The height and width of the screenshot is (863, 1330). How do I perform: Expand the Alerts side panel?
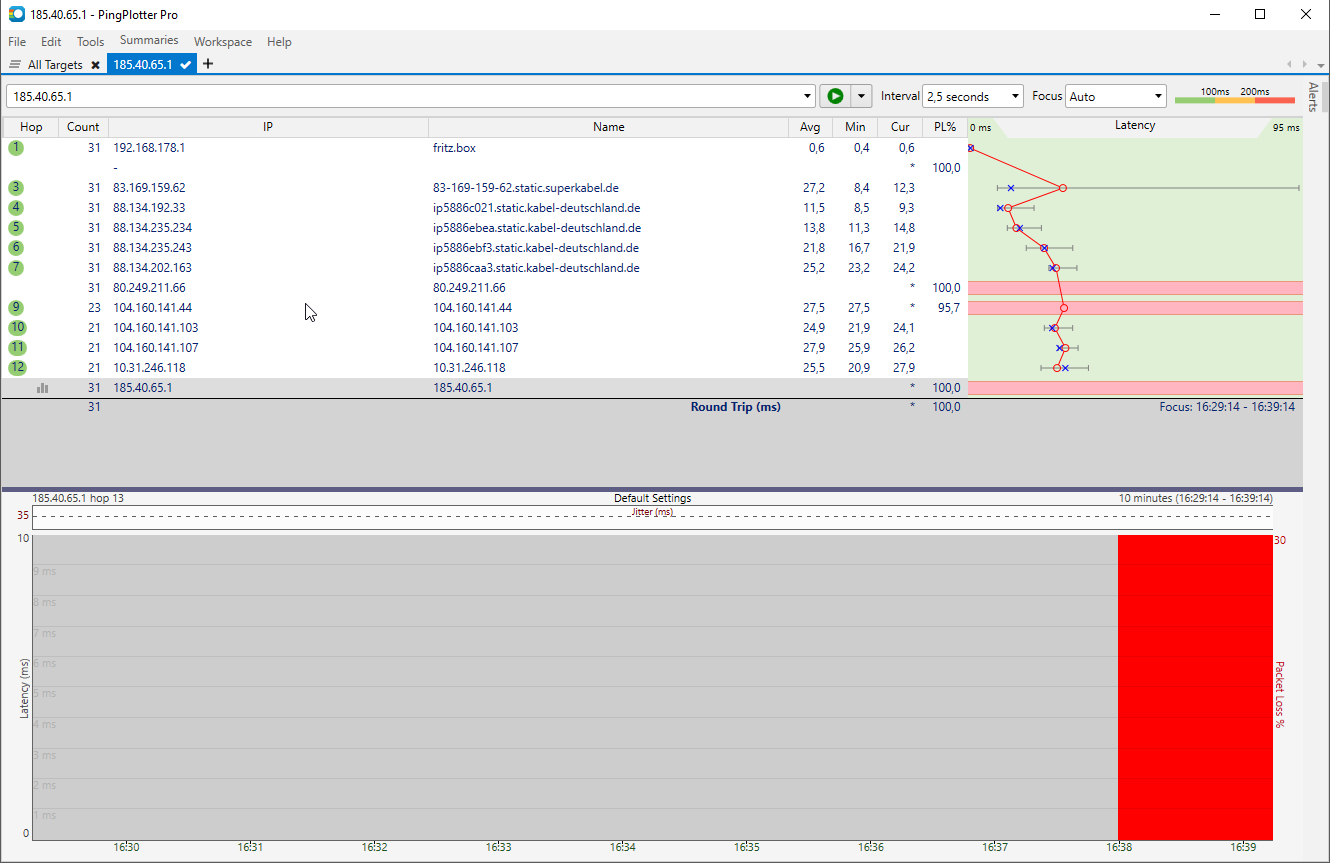(1313, 97)
